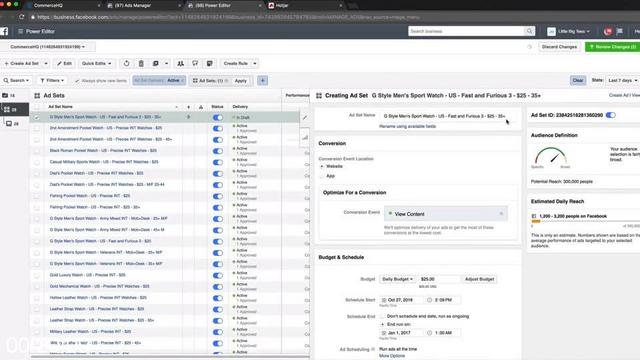Open the Daily Budget dropdown
The width and height of the screenshot is (640, 360).
point(398,279)
